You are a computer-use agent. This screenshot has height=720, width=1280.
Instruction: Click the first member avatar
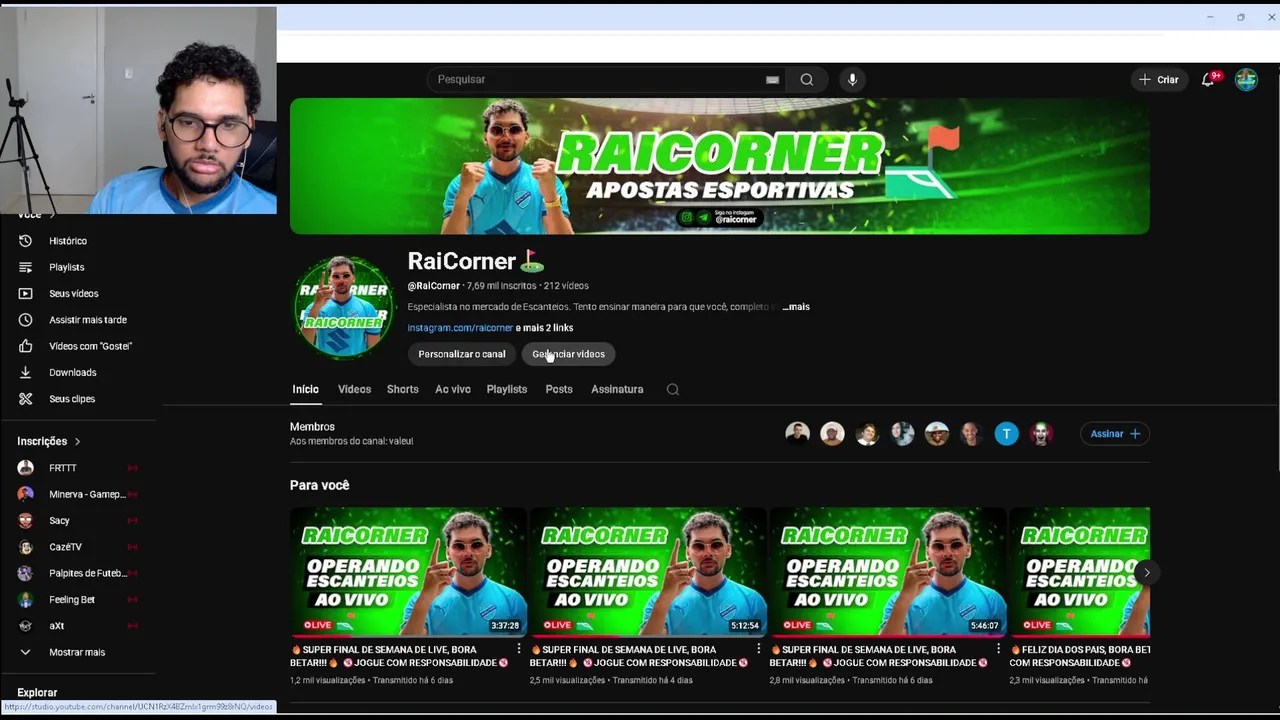pyautogui.click(x=797, y=433)
